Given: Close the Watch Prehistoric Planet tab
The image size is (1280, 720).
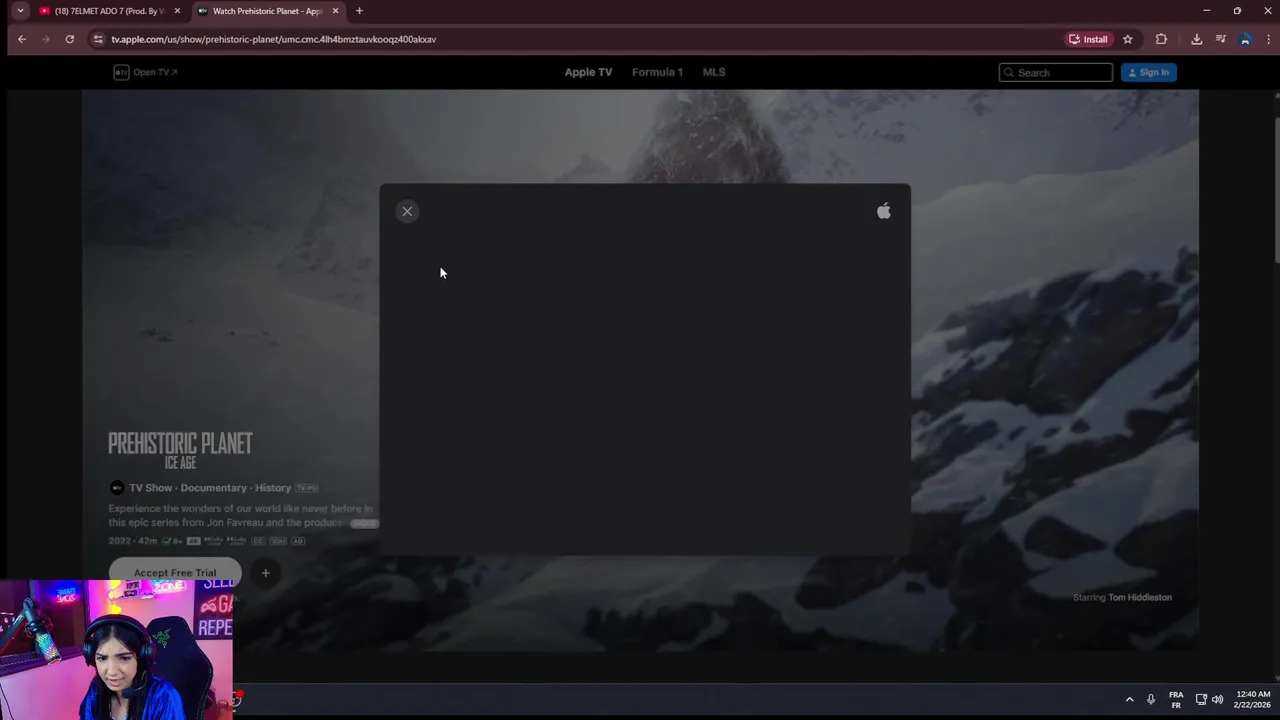Looking at the screenshot, I should point(335,11).
